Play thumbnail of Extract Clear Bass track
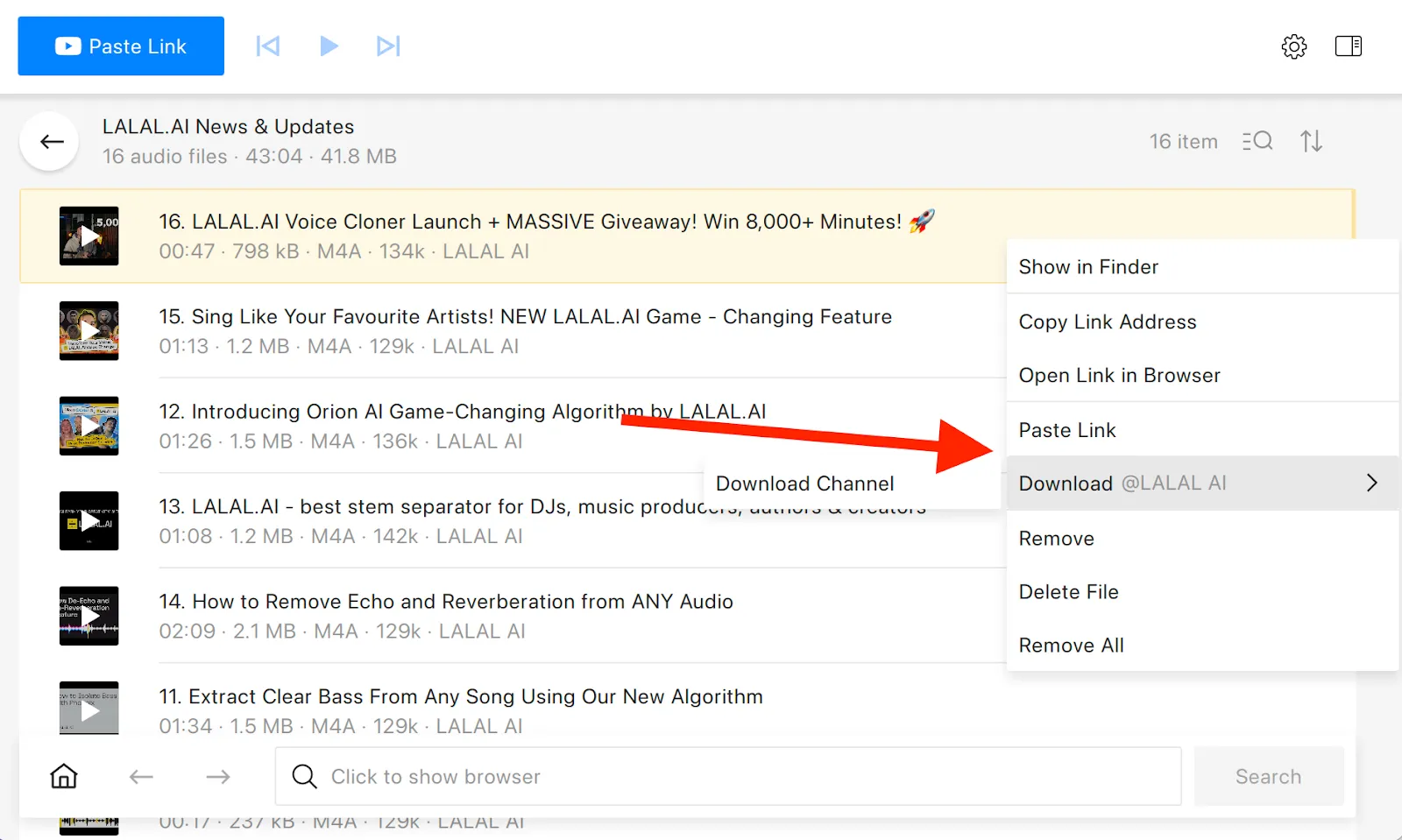The image size is (1402, 840). click(89, 708)
